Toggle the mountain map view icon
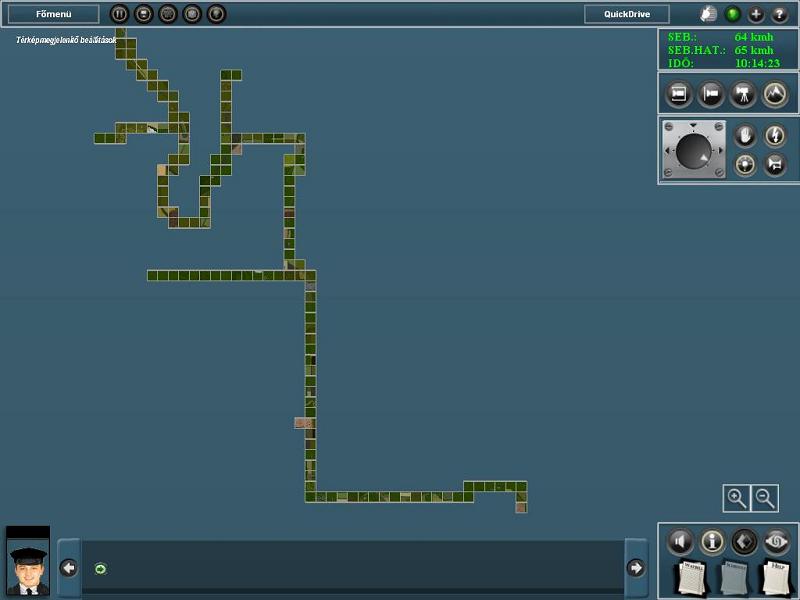 coord(775,94)
